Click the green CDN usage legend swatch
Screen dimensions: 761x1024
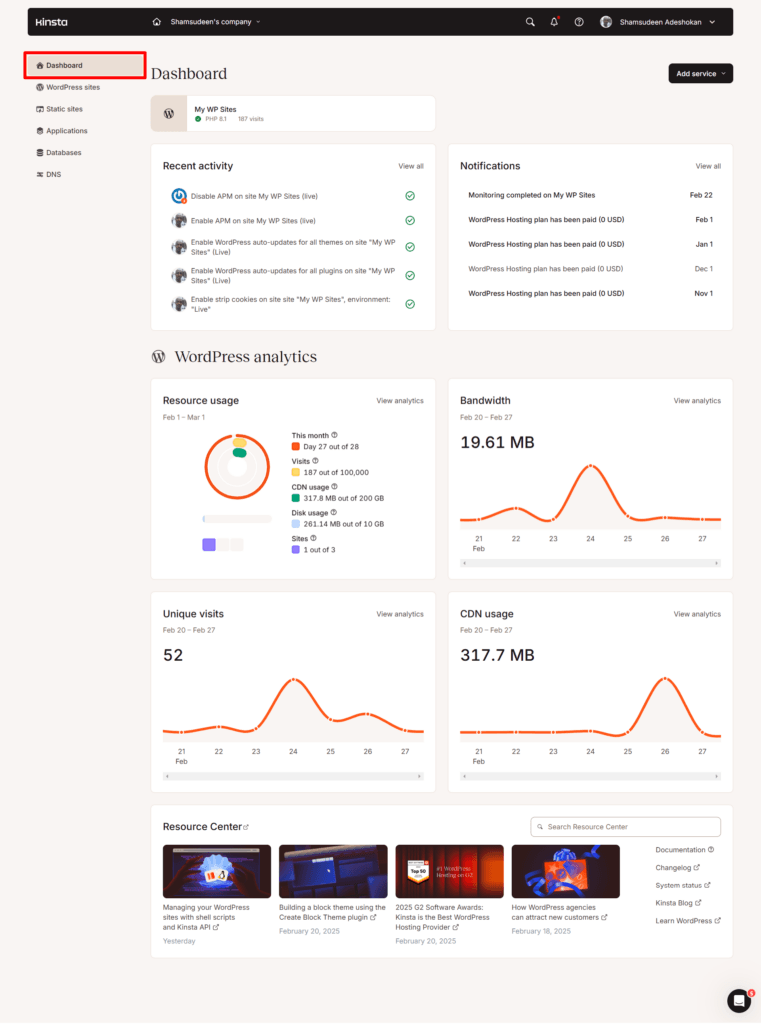(295, 498)
